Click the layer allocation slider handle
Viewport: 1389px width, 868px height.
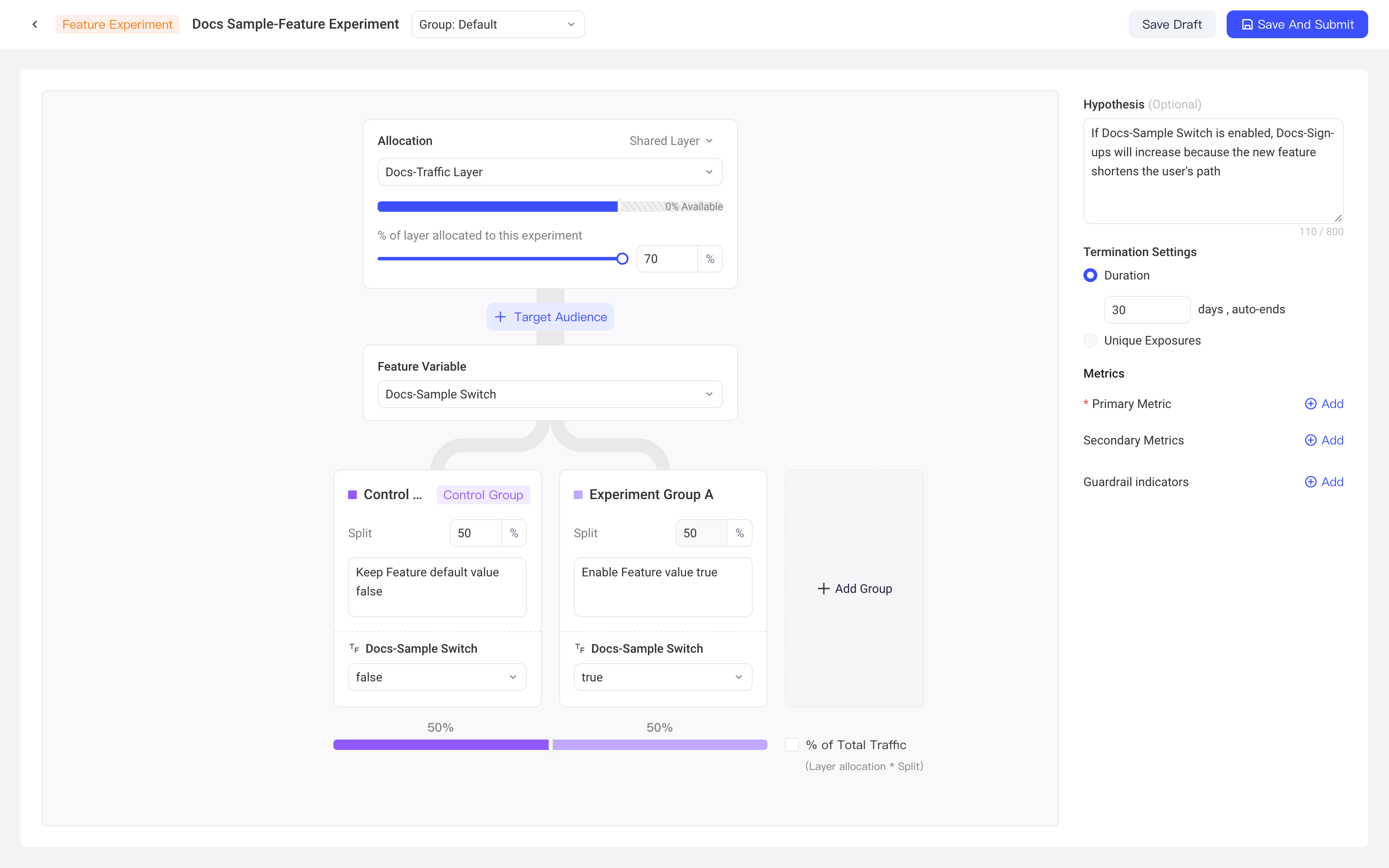click(622, 259)
